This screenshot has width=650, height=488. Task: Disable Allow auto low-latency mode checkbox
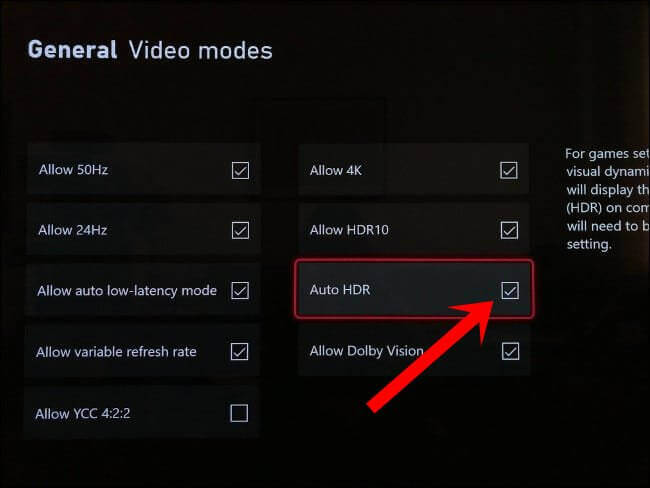(240, 291)
